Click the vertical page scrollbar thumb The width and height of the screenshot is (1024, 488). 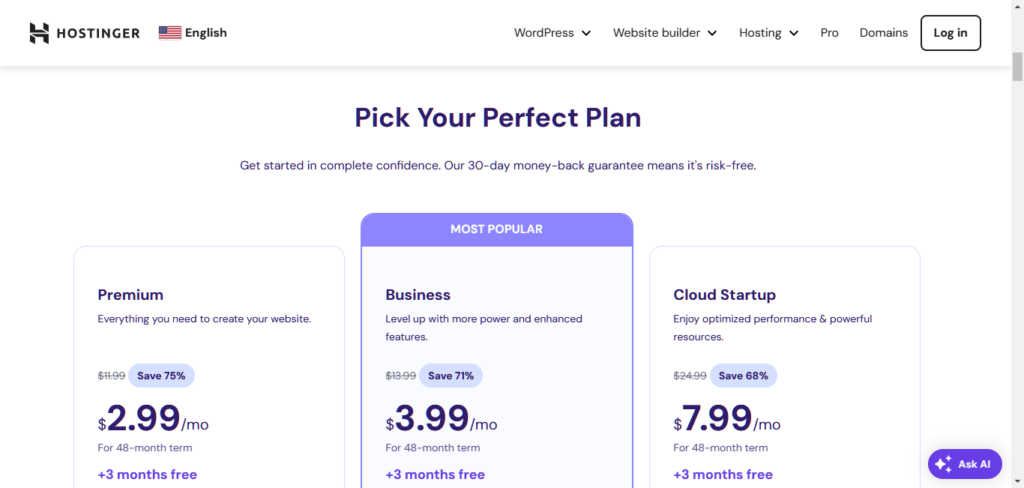pos(1017,67)
